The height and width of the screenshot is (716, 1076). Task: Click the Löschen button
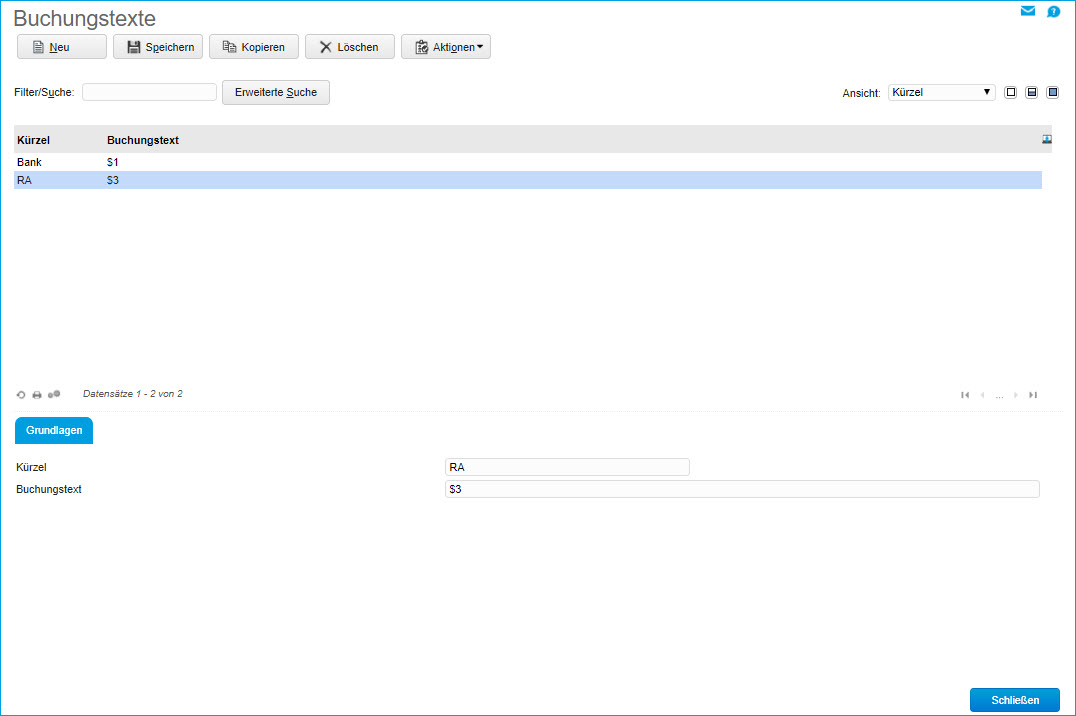[349, 47]
